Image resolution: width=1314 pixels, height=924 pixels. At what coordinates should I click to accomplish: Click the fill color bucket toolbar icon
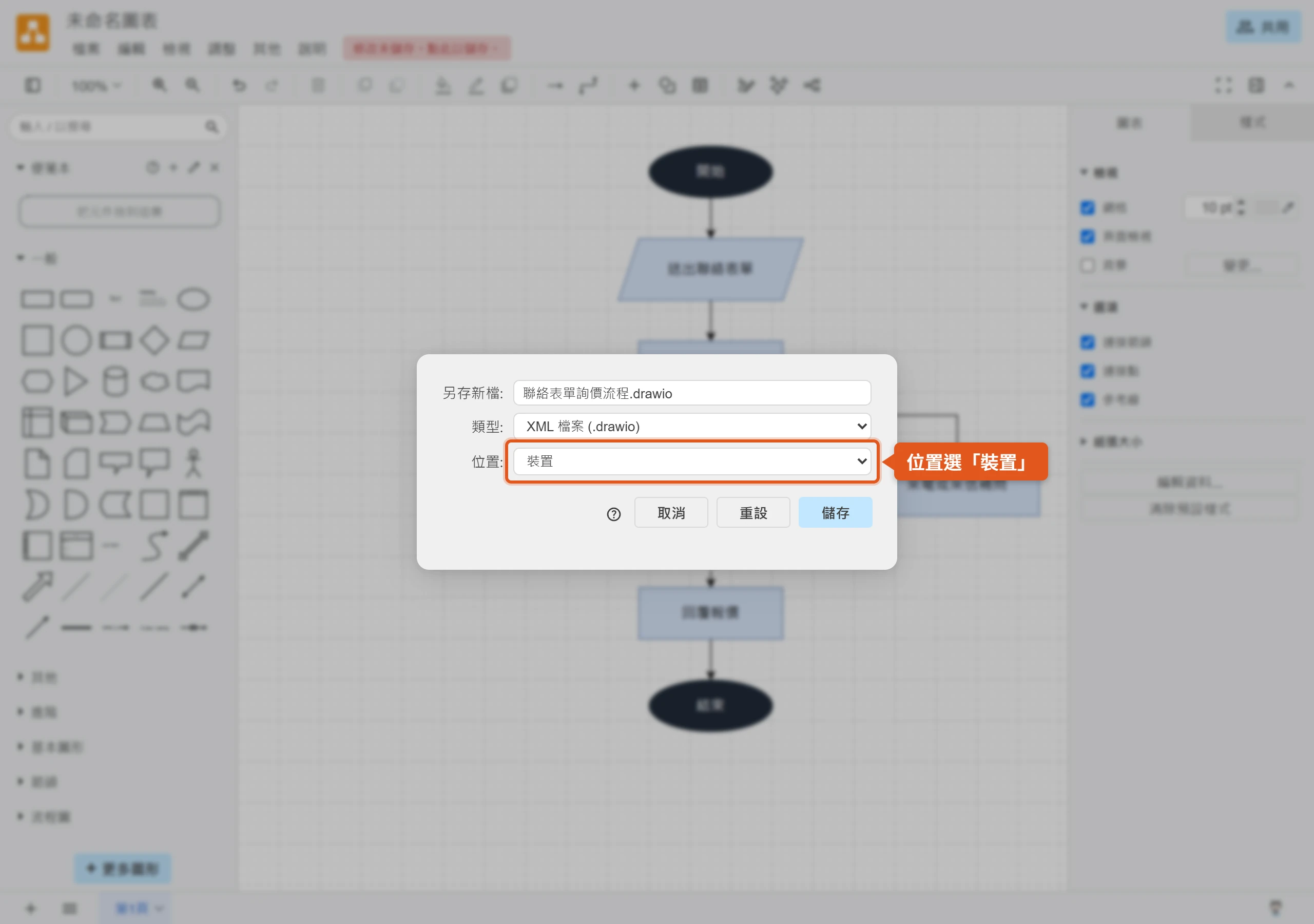[x=443, y=85]
